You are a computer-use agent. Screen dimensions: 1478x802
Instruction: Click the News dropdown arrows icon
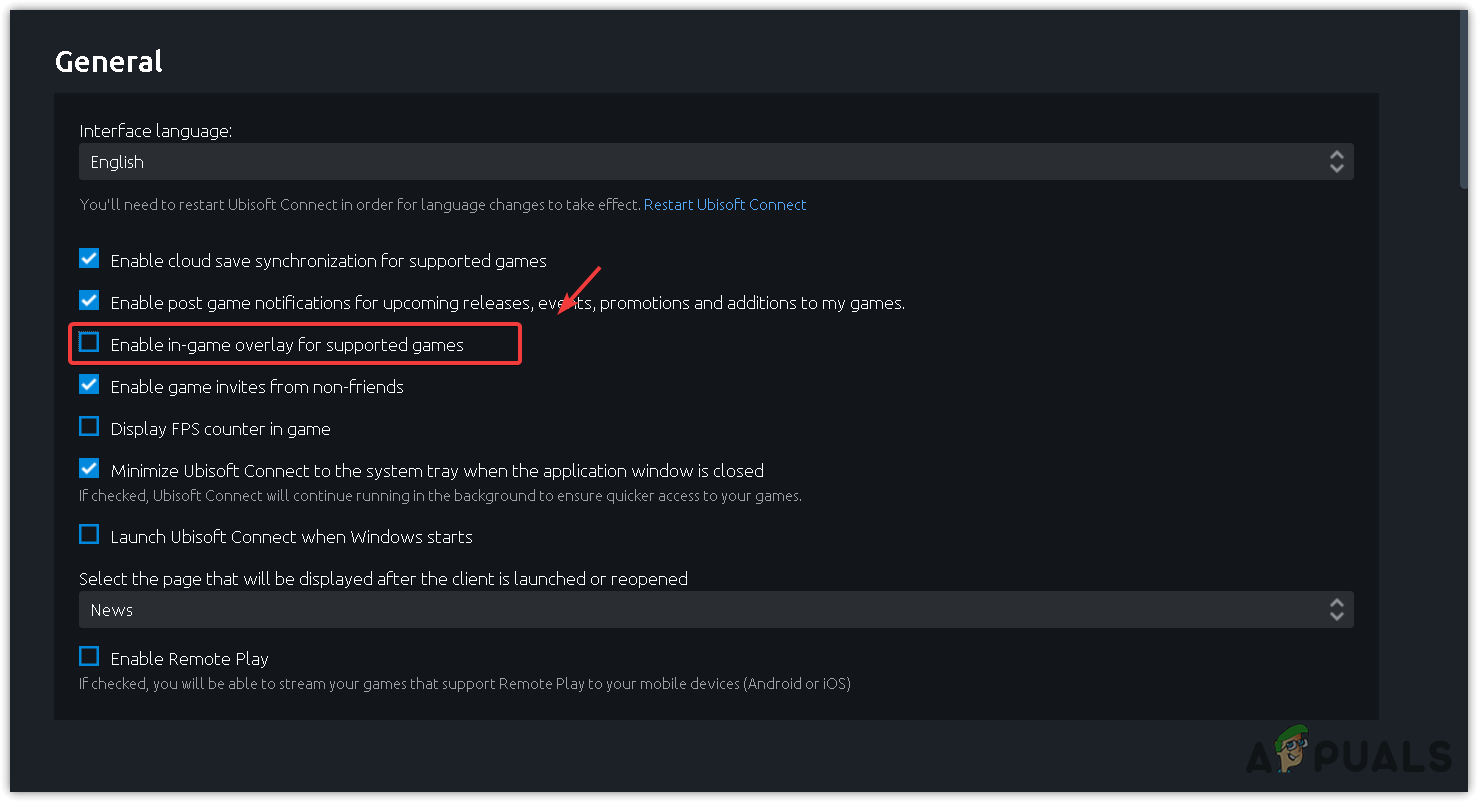tap(1336, 610)
